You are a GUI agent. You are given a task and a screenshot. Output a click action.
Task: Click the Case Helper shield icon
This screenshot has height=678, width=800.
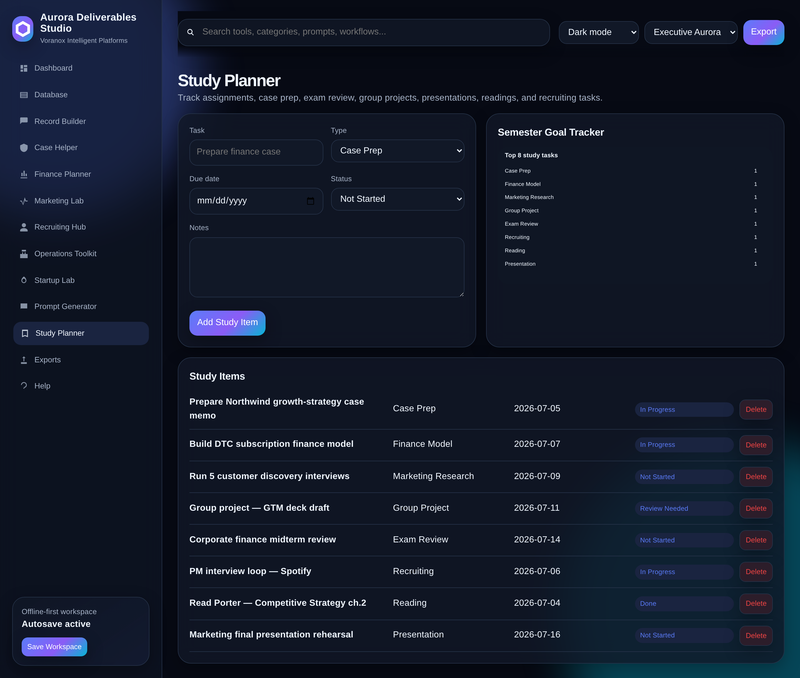tap(23, 147)
